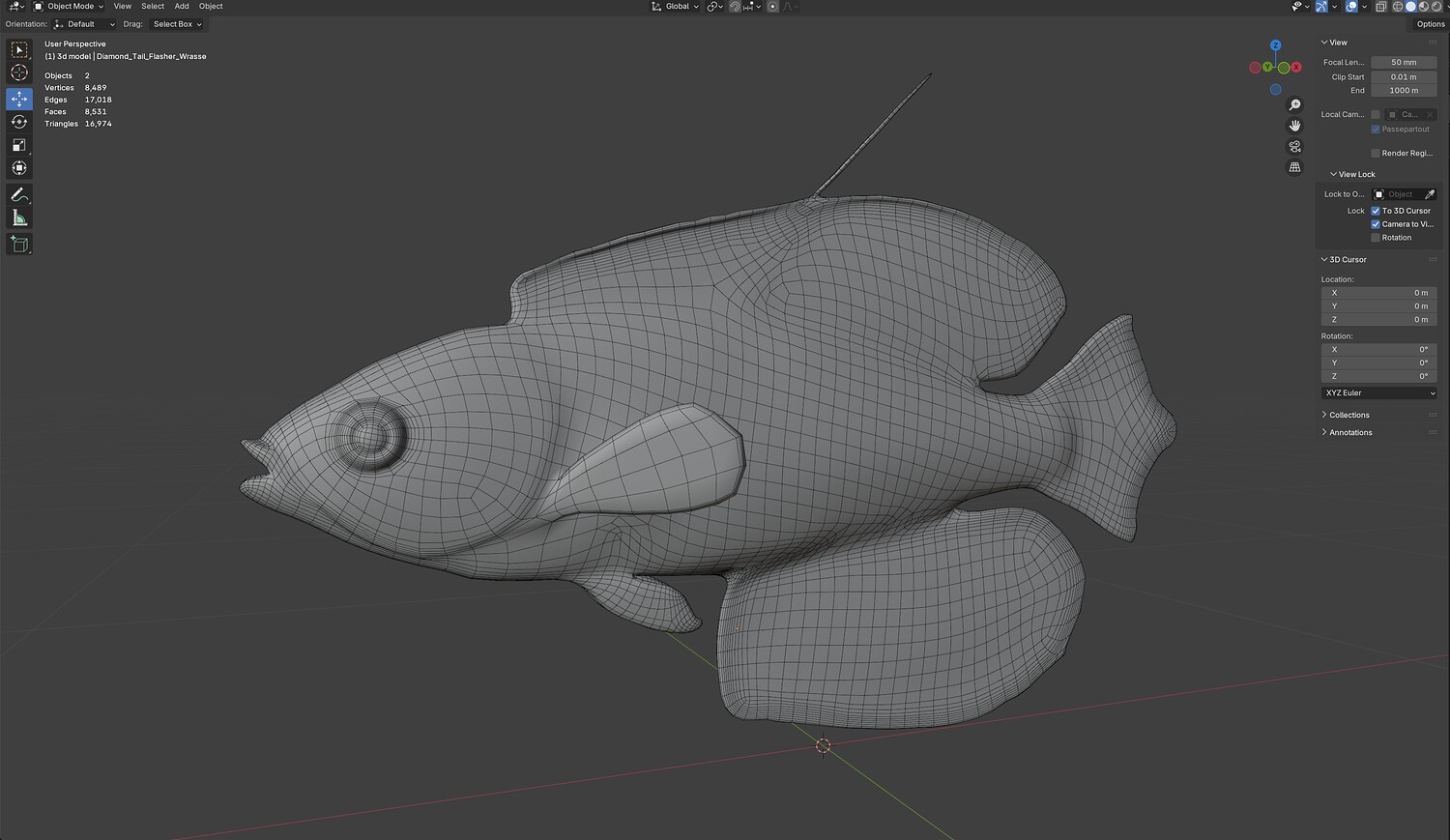Select the Move tool
The image size is (1450, 840).
(19, 99)
